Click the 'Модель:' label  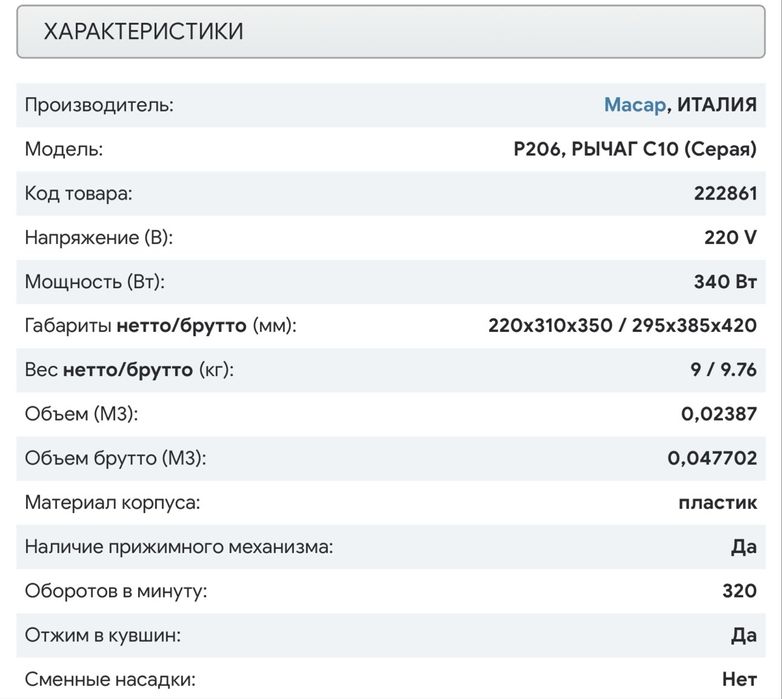click(64, 149)
